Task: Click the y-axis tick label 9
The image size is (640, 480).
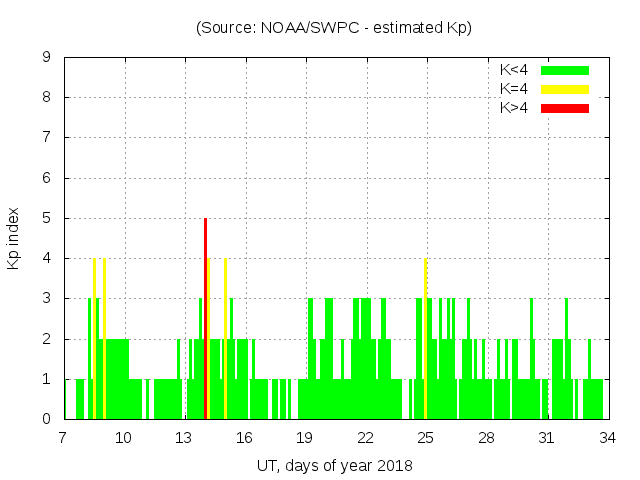Action: pos(47,58)
